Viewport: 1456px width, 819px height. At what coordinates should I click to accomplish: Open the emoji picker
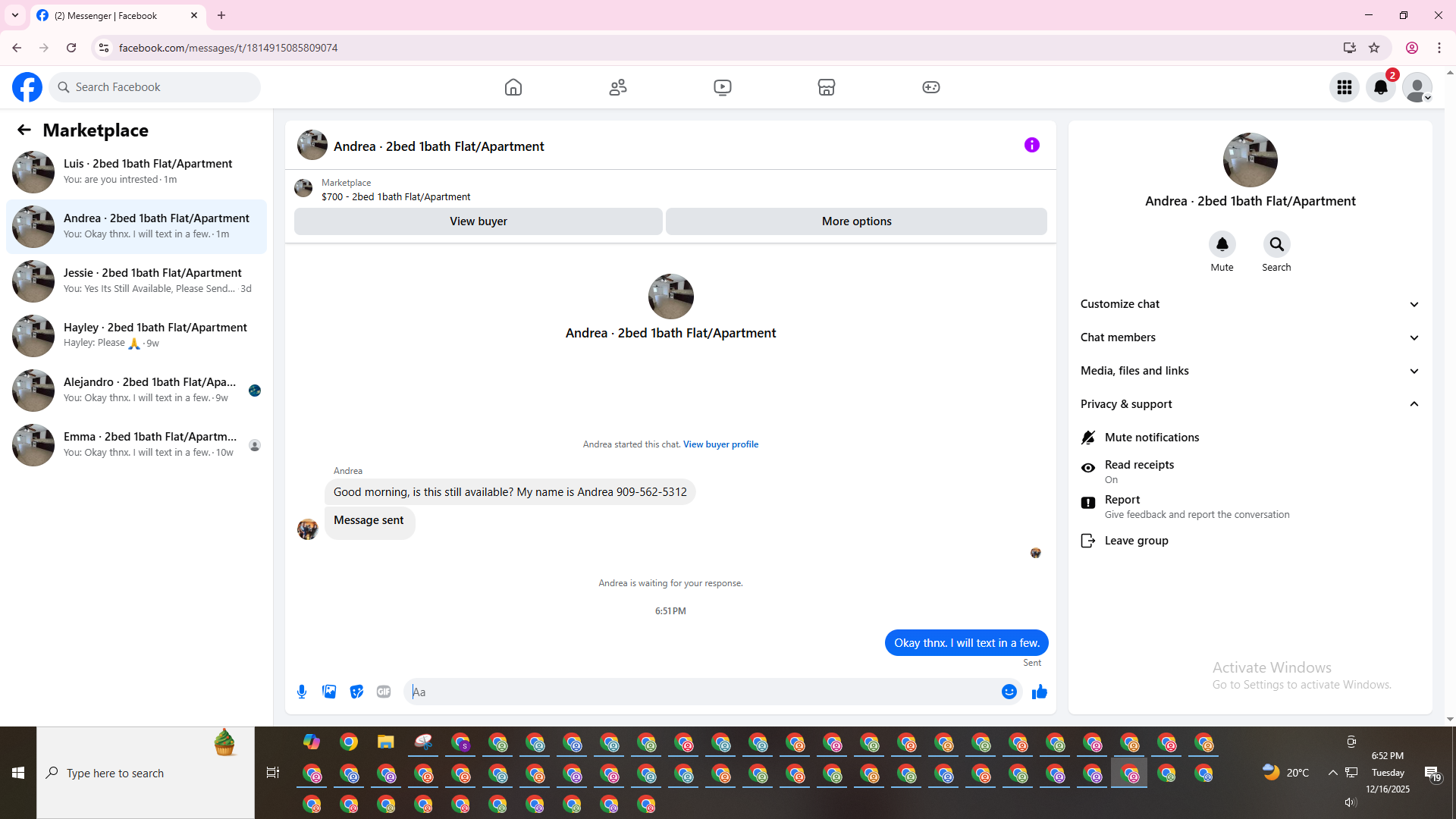(1009, 692)
